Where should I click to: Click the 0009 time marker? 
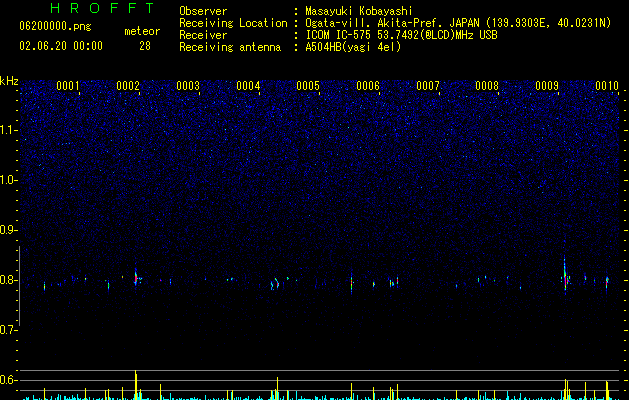click(547, 86)
